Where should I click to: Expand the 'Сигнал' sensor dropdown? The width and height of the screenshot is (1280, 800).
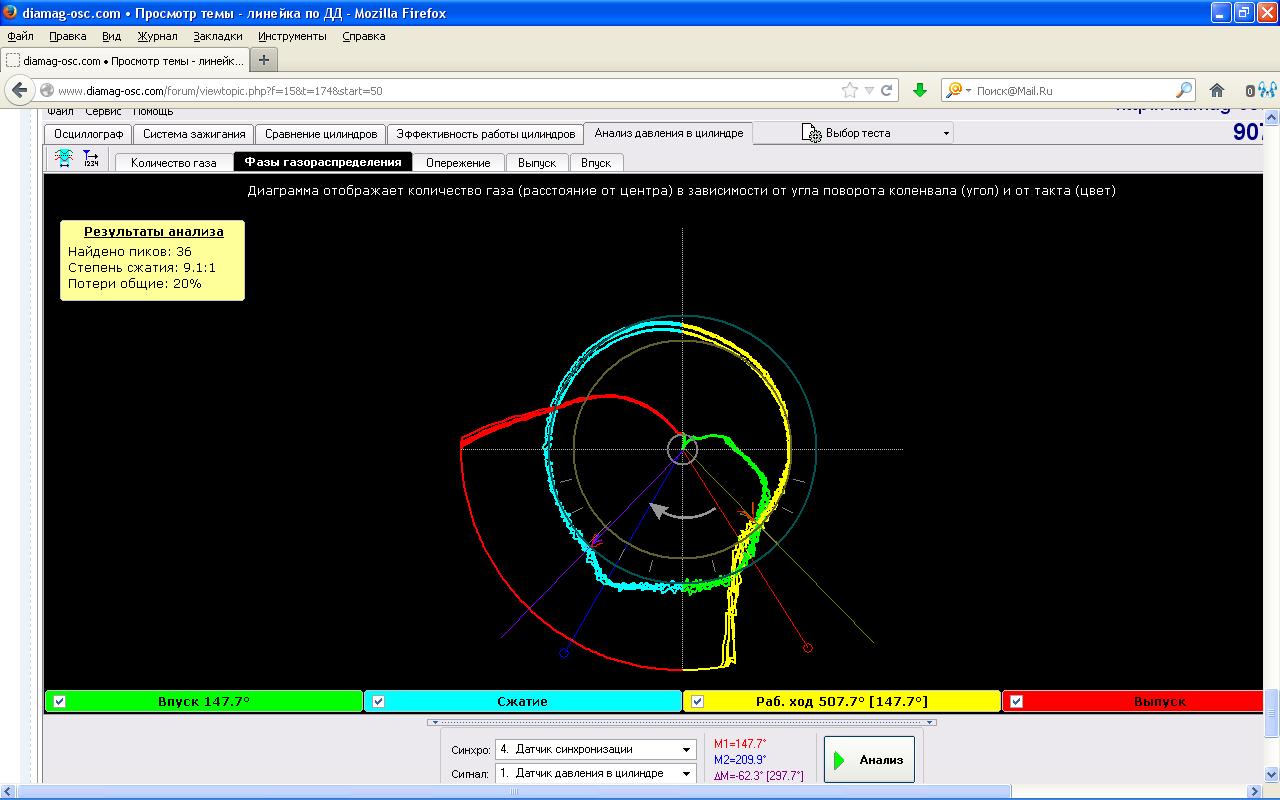pos(686,773)
